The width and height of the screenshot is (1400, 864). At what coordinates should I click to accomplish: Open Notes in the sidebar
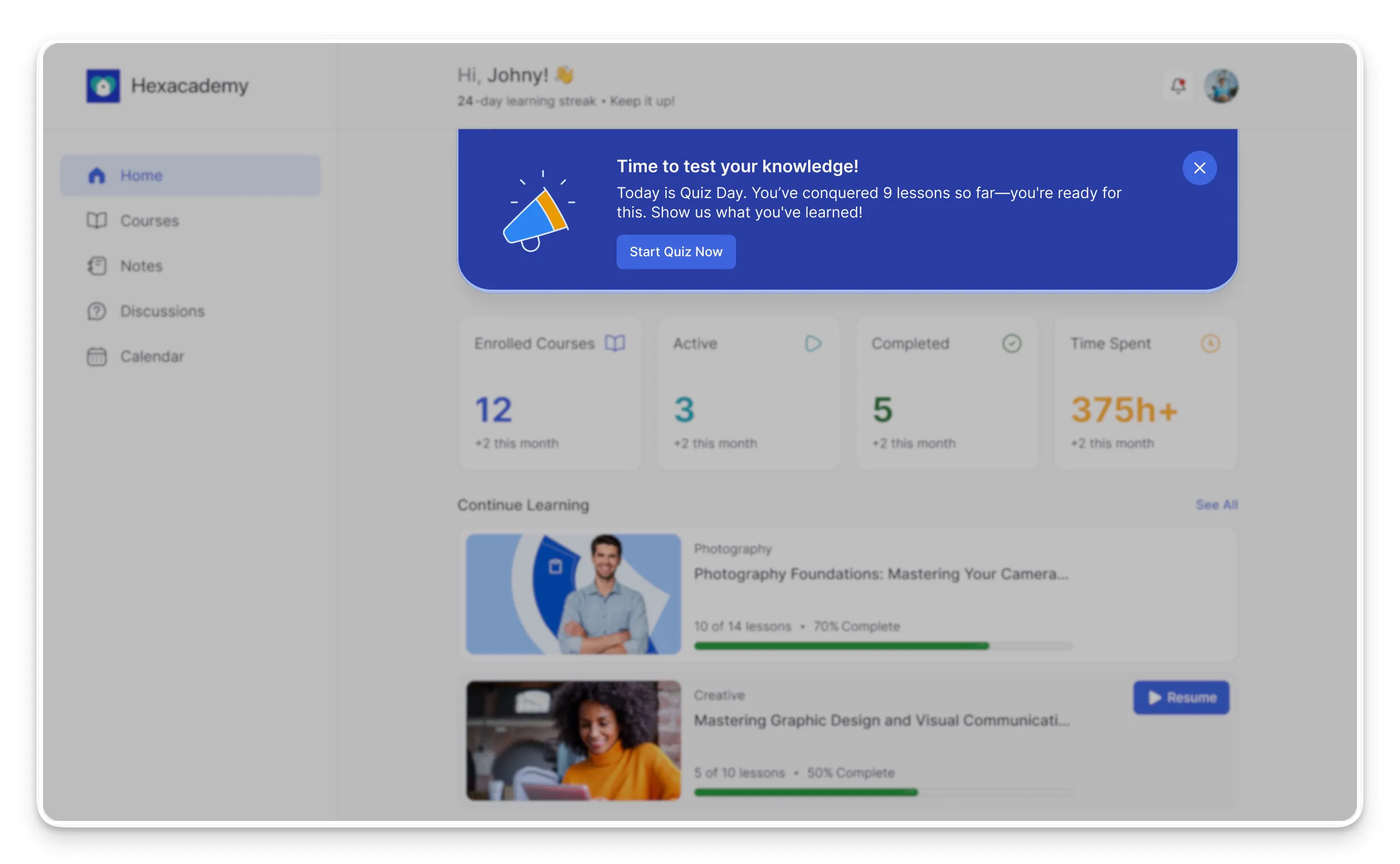coord(190,266)
